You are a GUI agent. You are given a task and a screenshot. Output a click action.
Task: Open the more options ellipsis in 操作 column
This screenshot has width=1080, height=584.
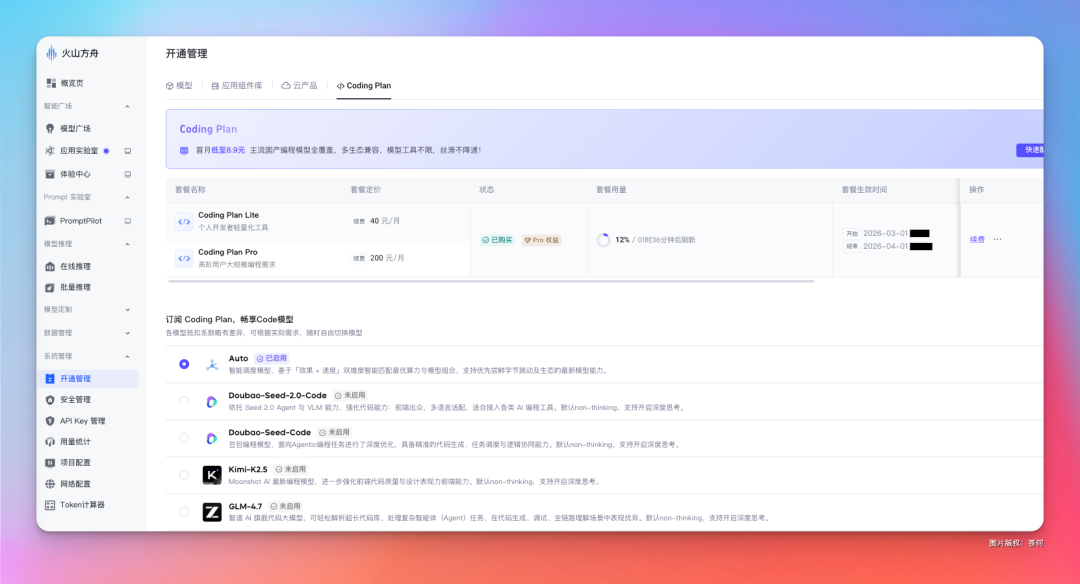point(997,239)
